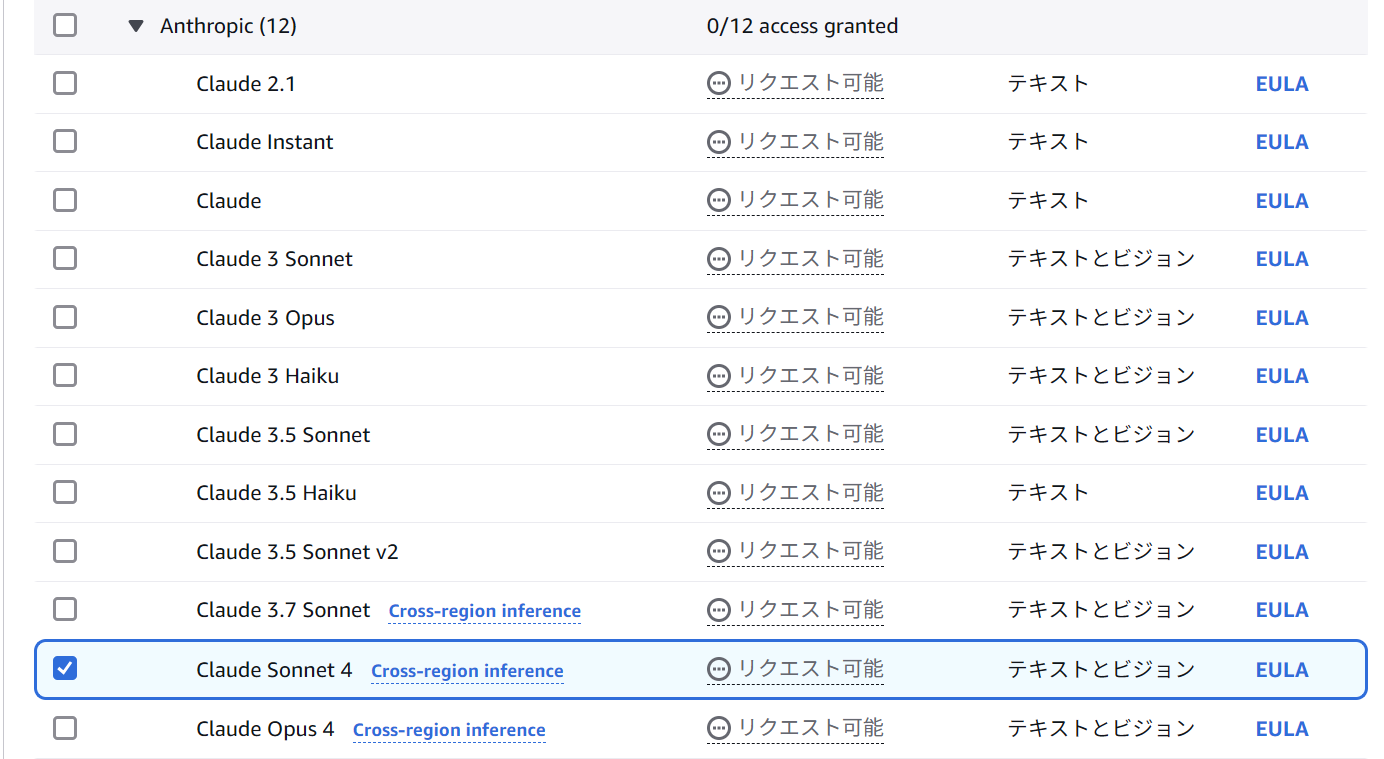This screenshot has height=759, width=1384.
Task: Open the EULA for Claude Sonnet 4
Action: [x=1282, y=670]
